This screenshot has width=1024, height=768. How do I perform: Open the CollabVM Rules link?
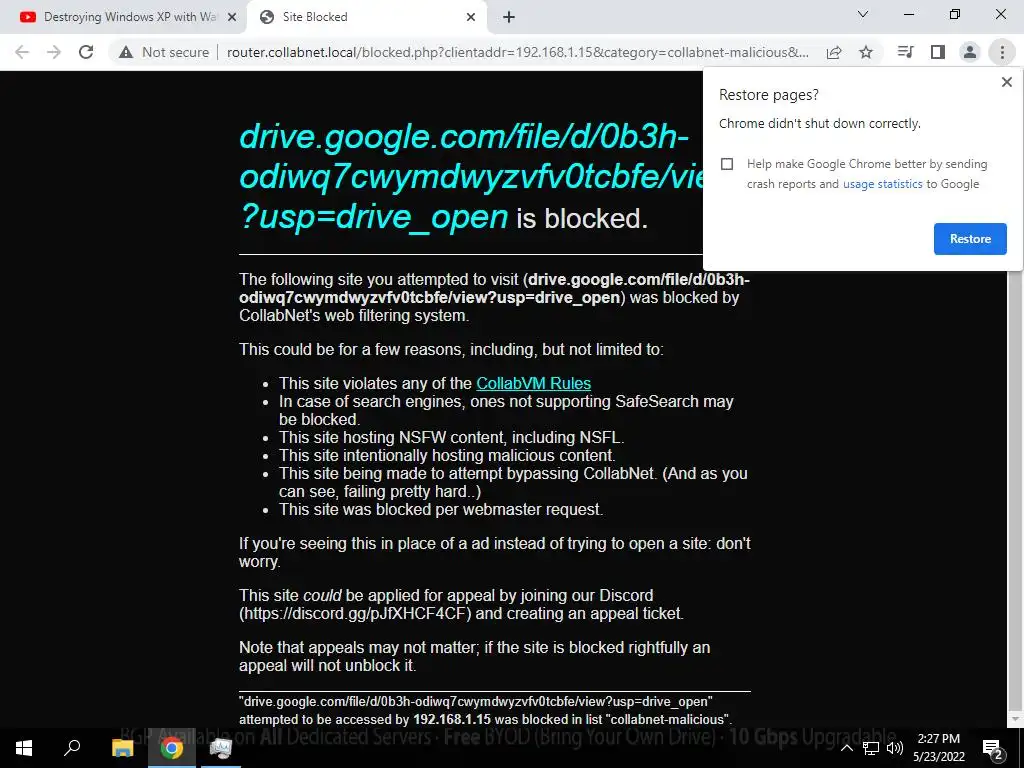coord(534,383)
